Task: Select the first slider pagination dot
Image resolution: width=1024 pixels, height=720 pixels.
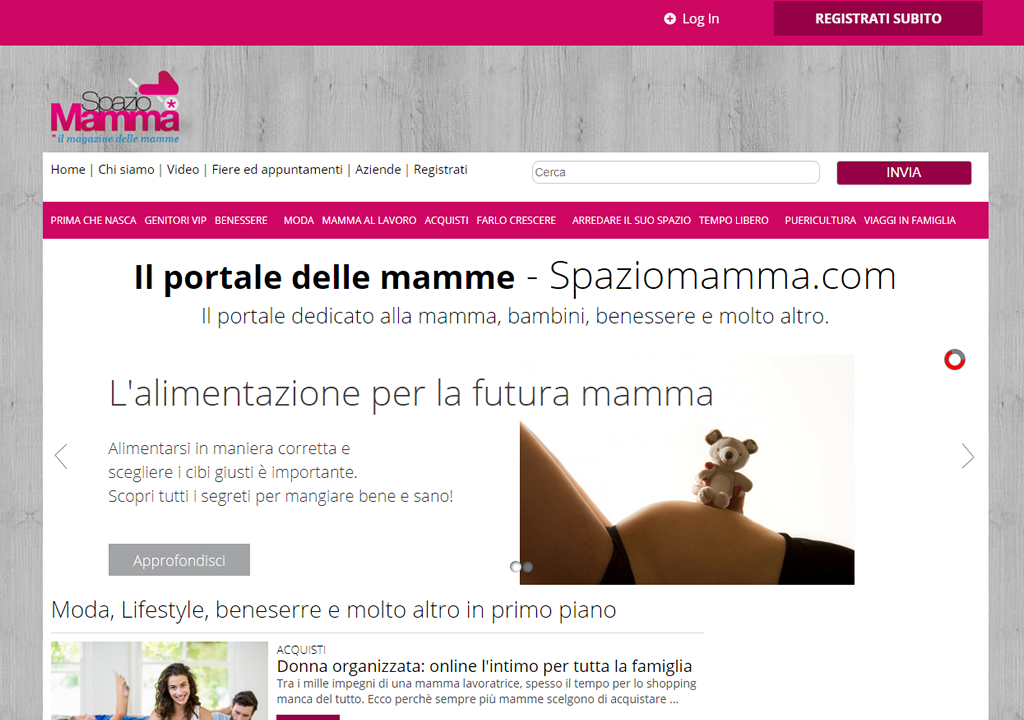Action: (x=515, y=566)
